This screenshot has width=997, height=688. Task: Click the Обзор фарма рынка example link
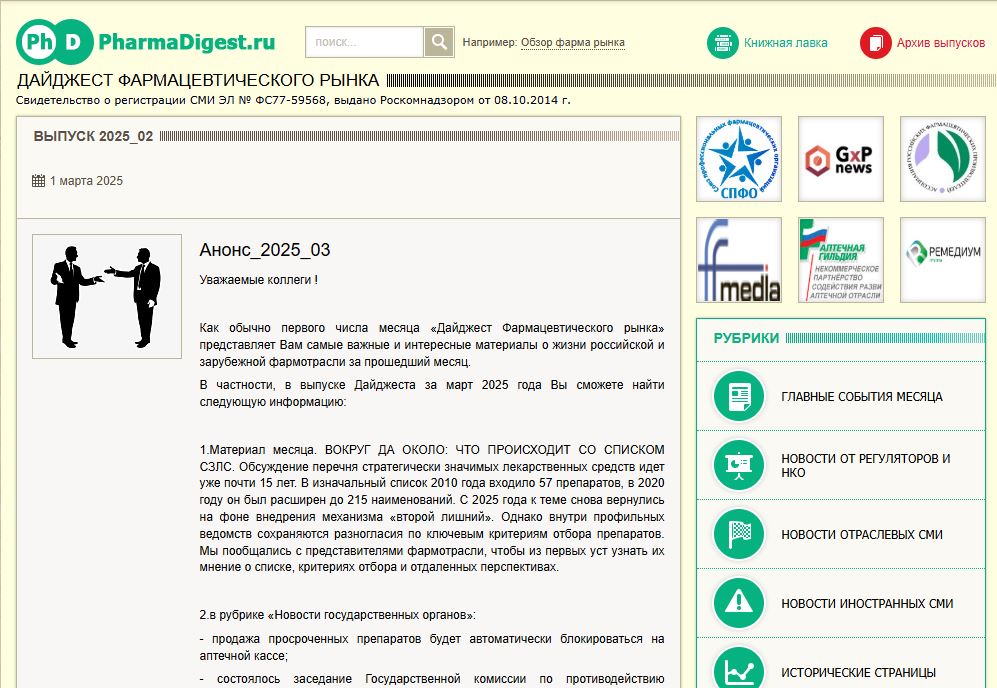(x=573, y=43)
